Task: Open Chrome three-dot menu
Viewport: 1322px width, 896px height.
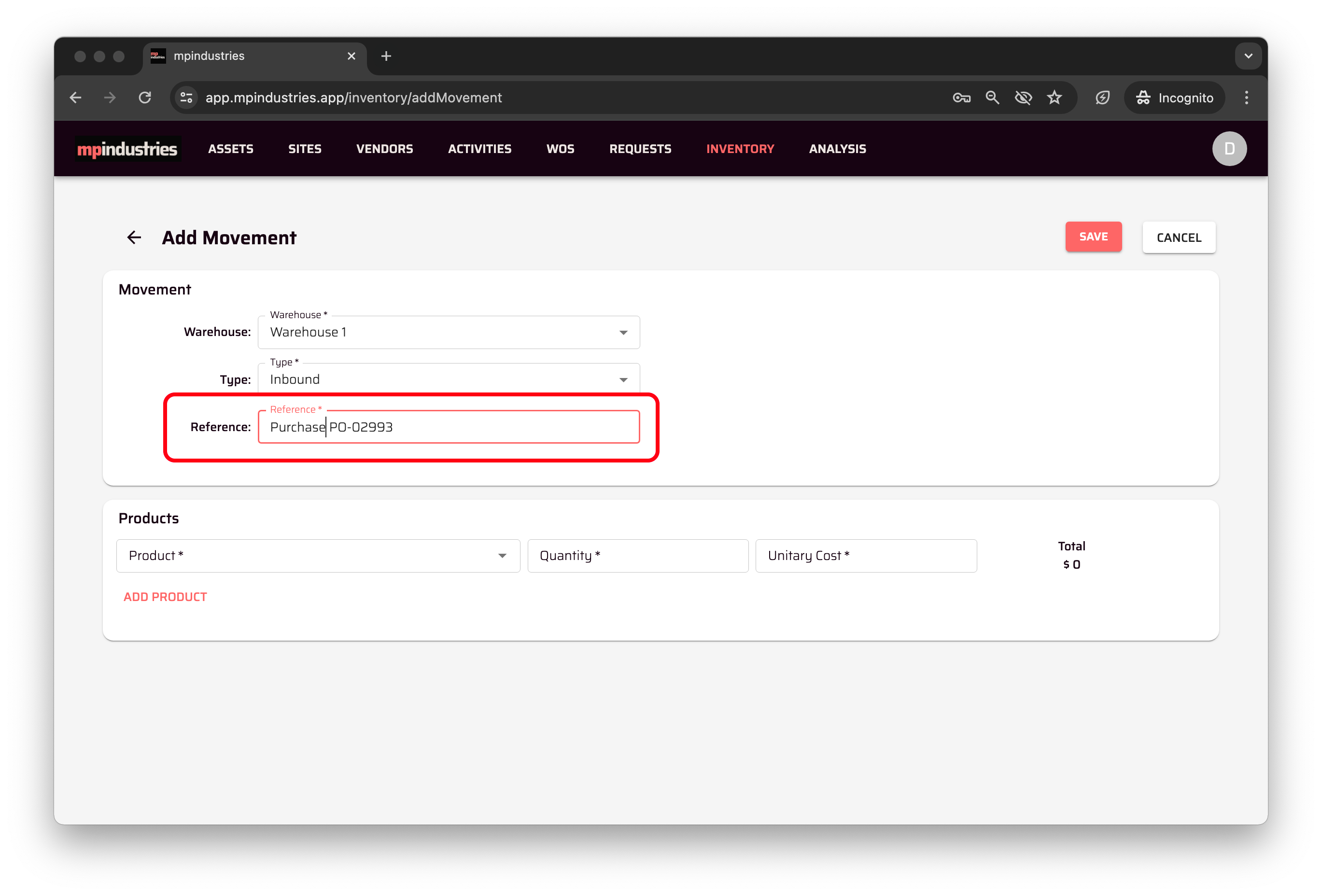Action: pos(1246,98)
